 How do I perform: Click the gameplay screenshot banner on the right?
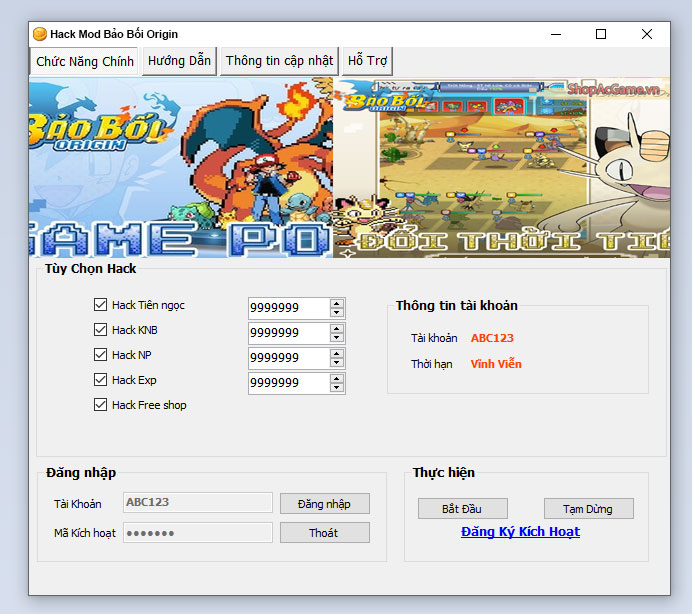click(x=502, y=168)
